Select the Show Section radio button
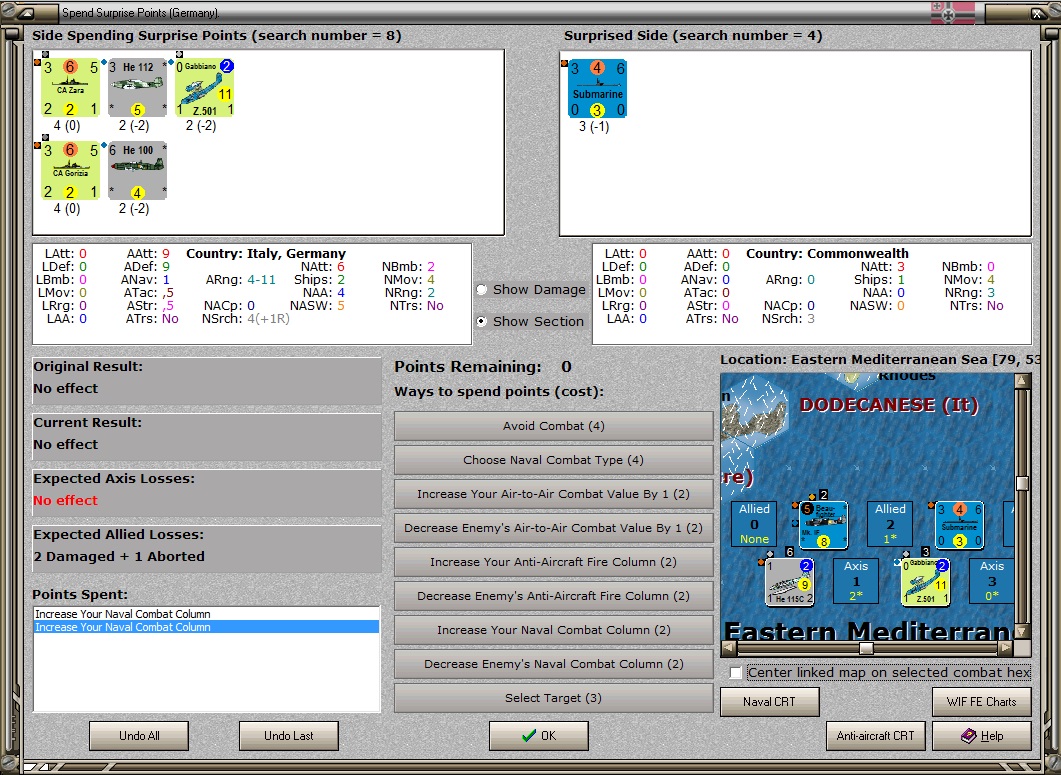The height and width of the screenshot is (775, 1061). [482, 322]
